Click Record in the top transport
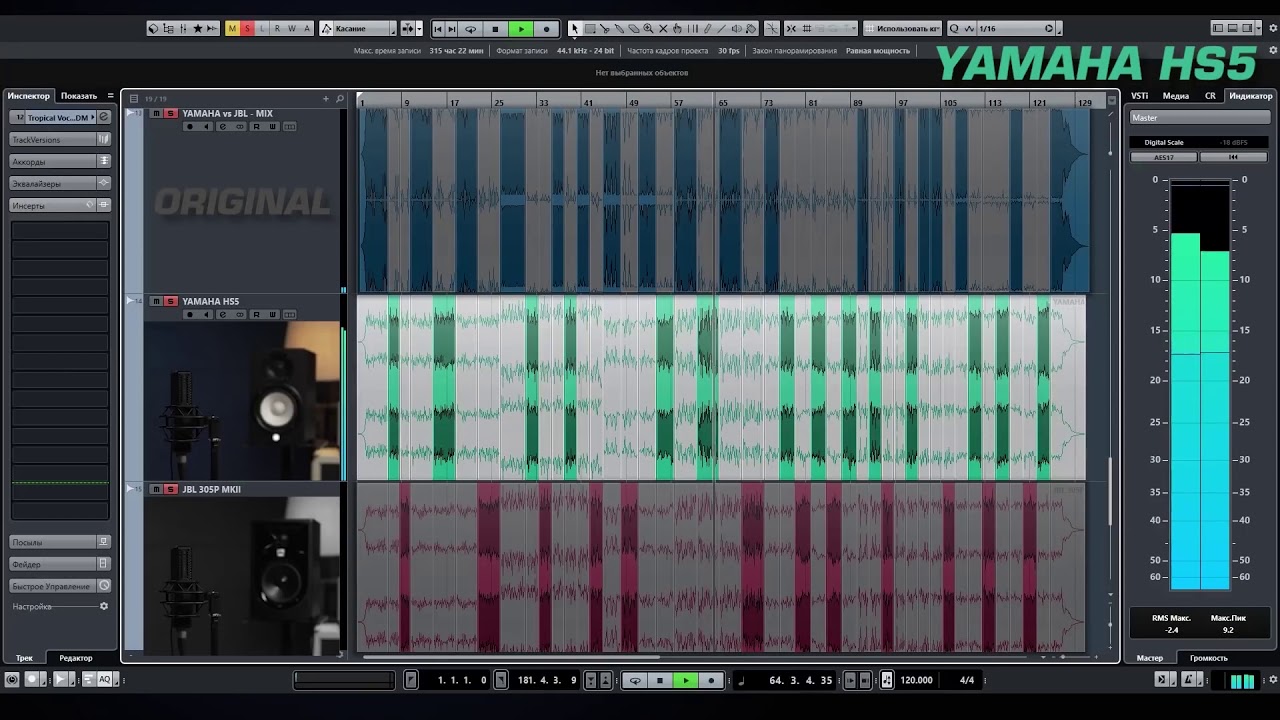This screenshot has width=1280, height=720. (x=546, y=29)
